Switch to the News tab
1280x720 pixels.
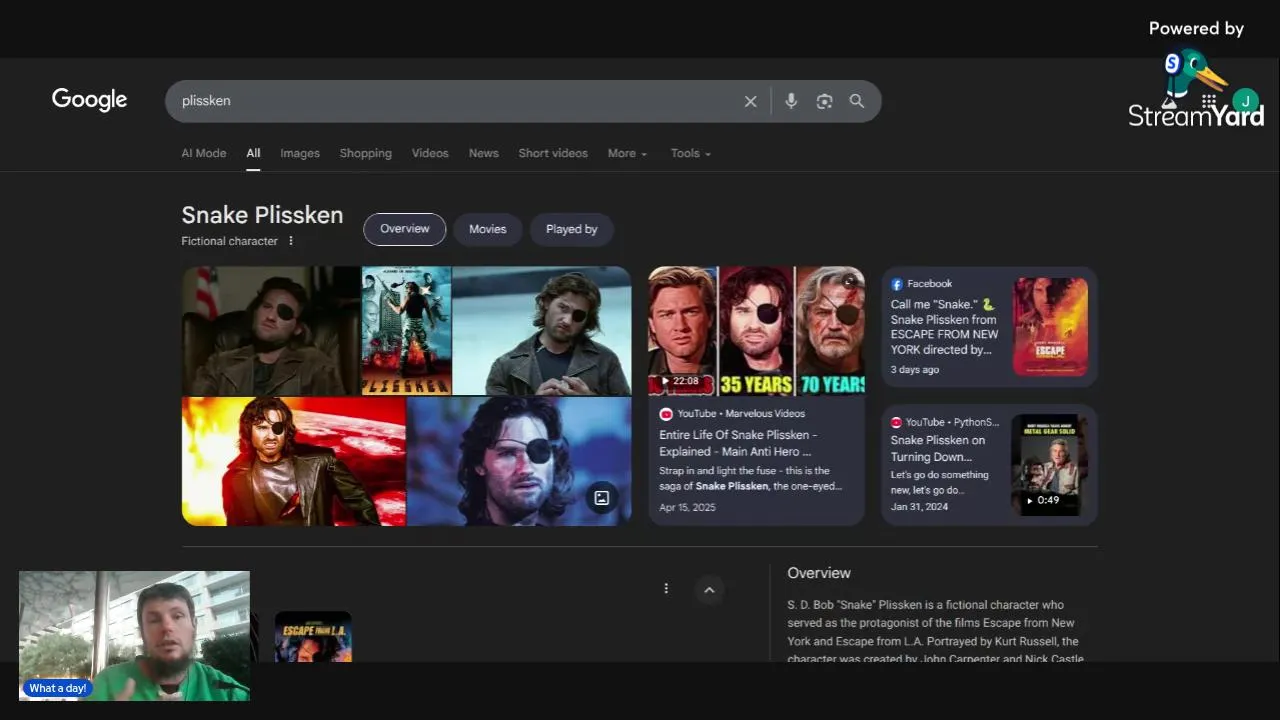tap(483, 153)
